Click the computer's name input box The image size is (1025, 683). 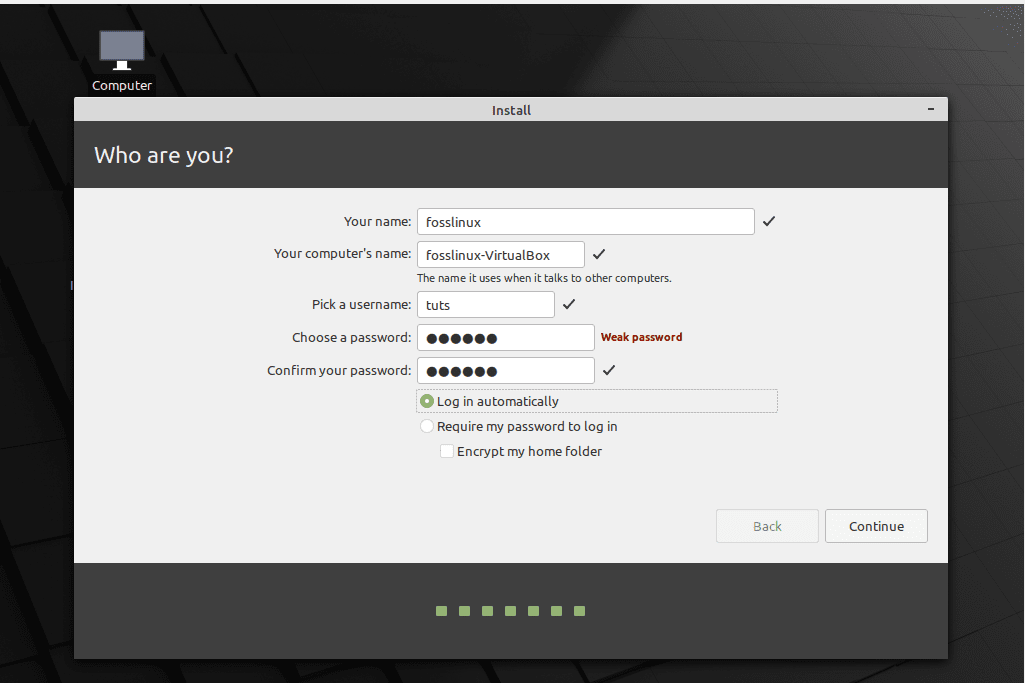point(500,254)
